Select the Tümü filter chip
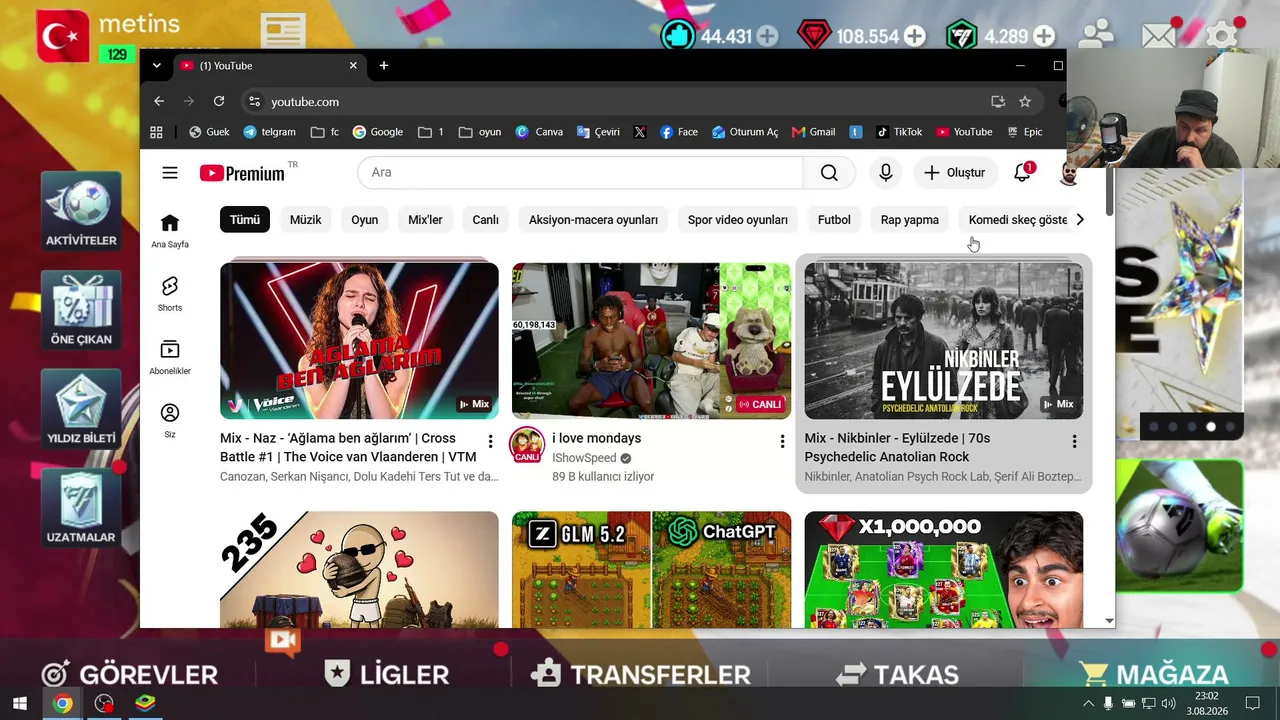 coord(245,220)
